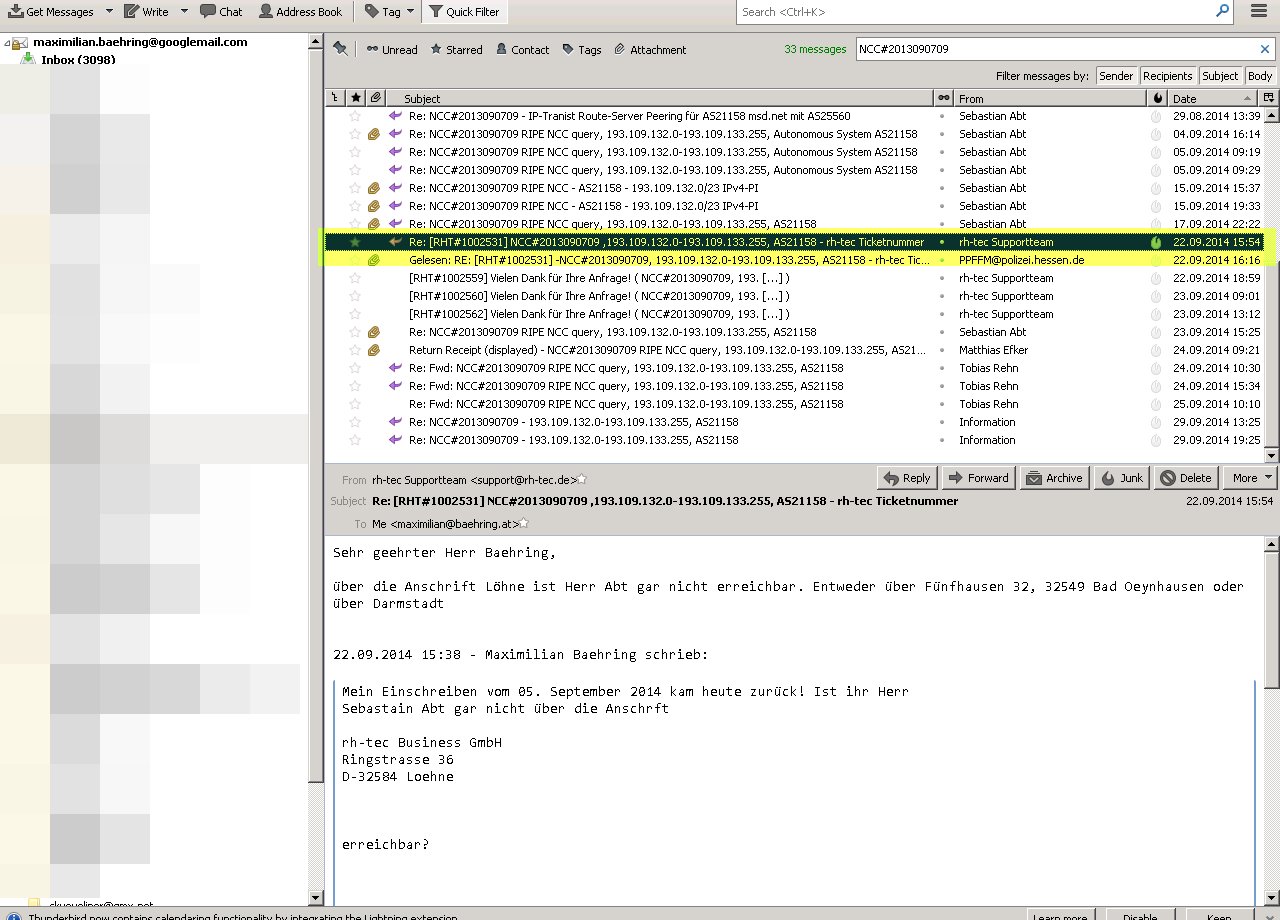
Task: Open the hamburger application menu
Action: click(x=1259, y=12)
